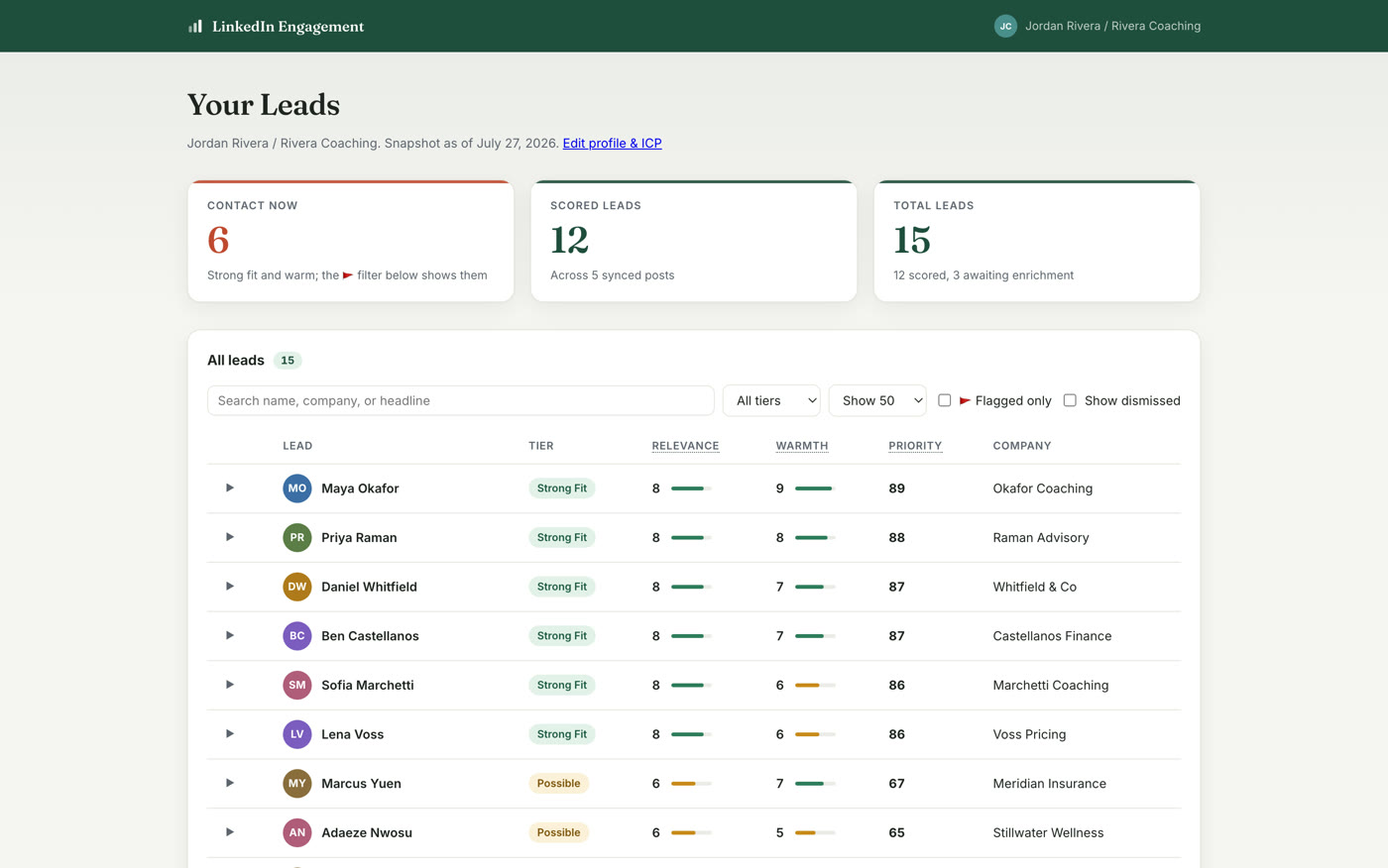
Task: Focus the search name, company, or headline field
Action: pos(461,400)
